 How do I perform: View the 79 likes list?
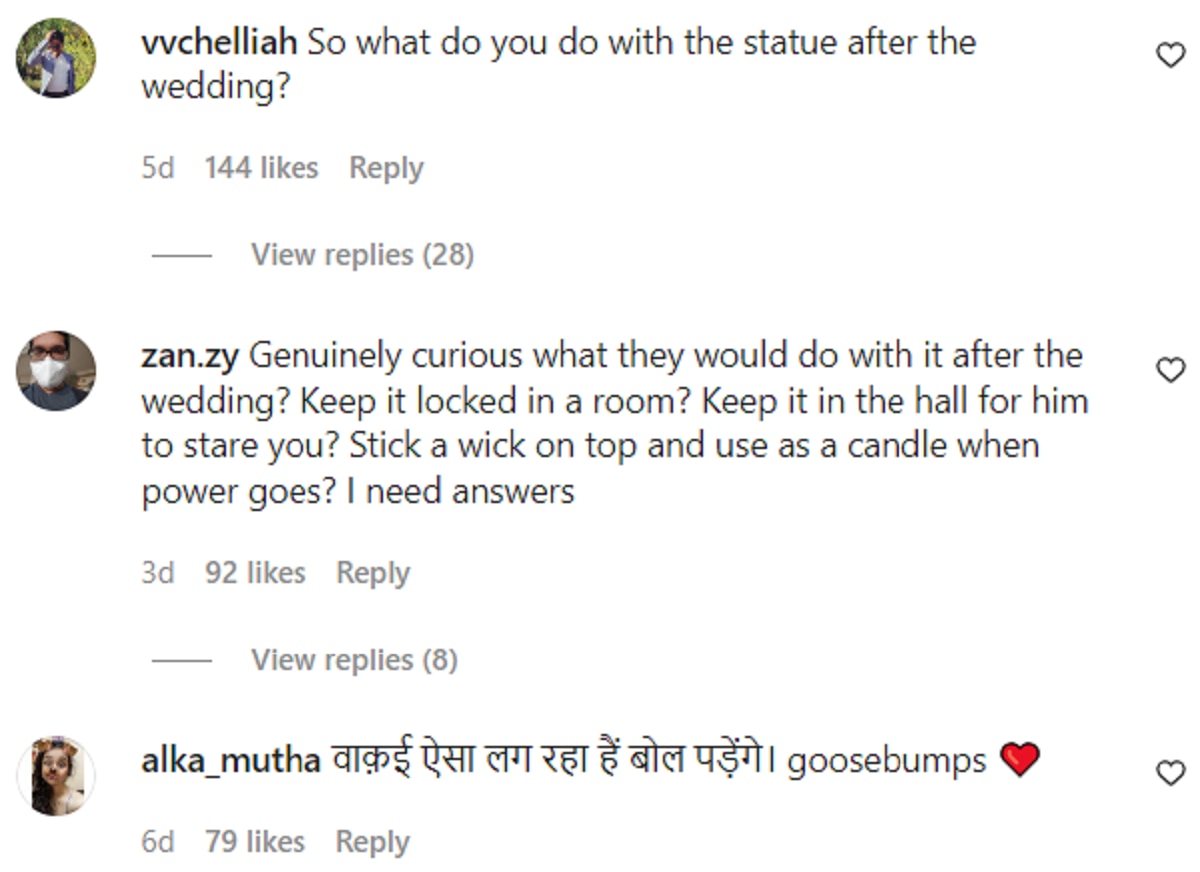coord(255,842)
